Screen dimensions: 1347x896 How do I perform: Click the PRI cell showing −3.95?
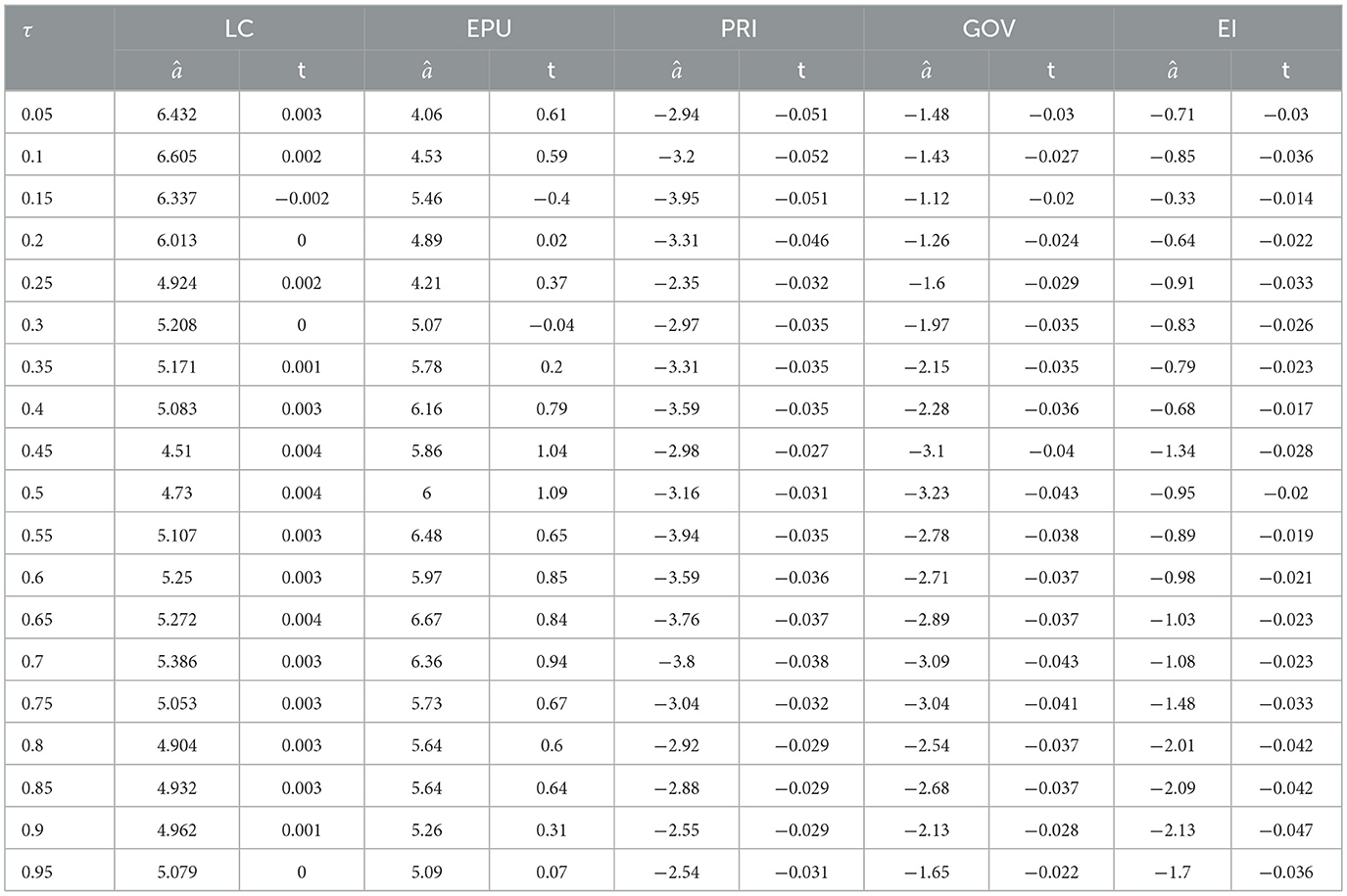click(676, 199)
